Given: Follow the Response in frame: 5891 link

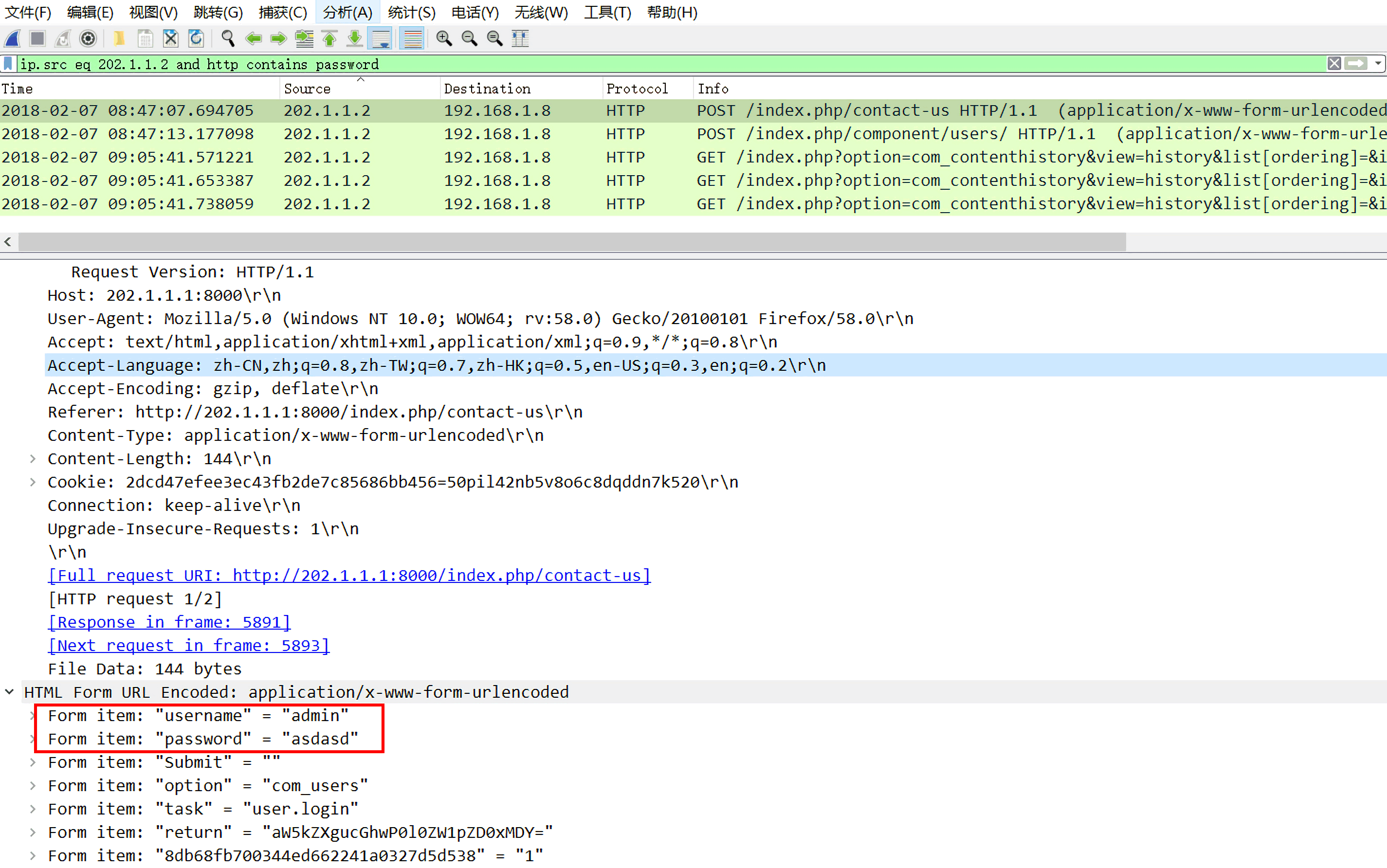Looking at the screenshot, I should tap(170, 622).
